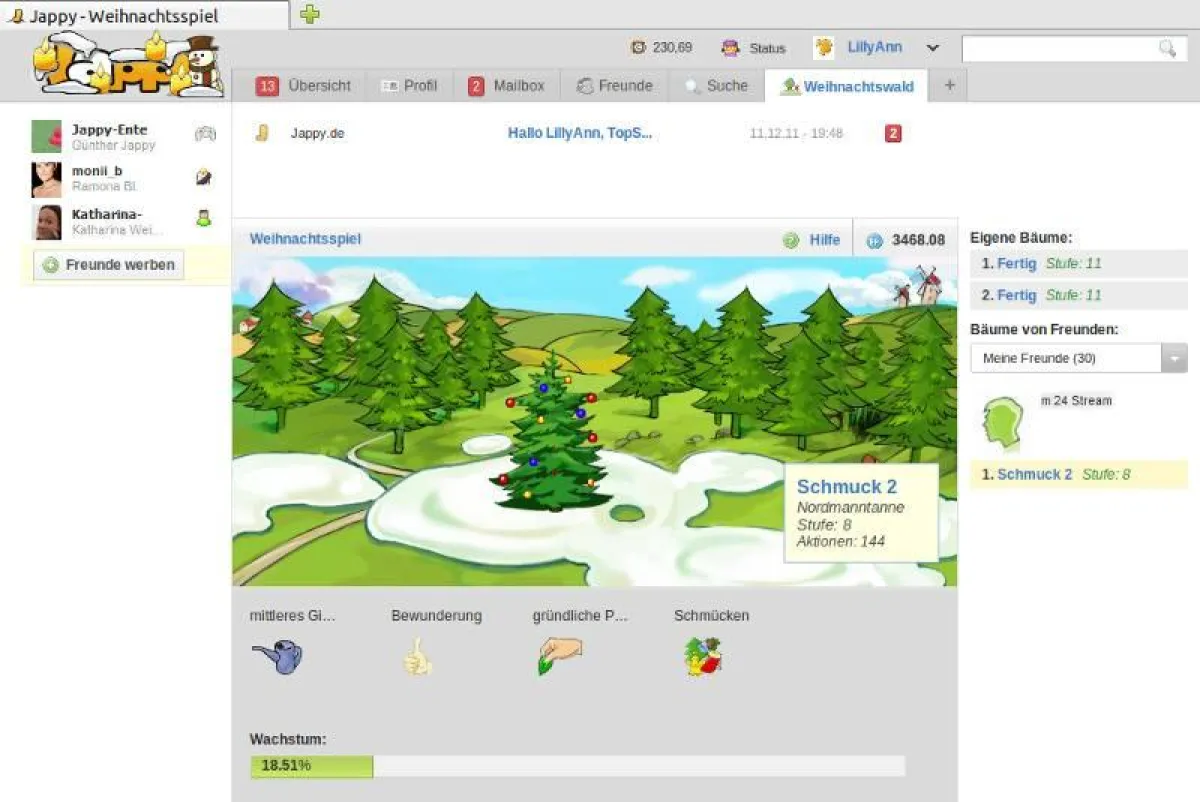This screenshot has width=1200, height=802.
Task: Click the pencil icon next to monii_b
Action: tap(205, 176)
